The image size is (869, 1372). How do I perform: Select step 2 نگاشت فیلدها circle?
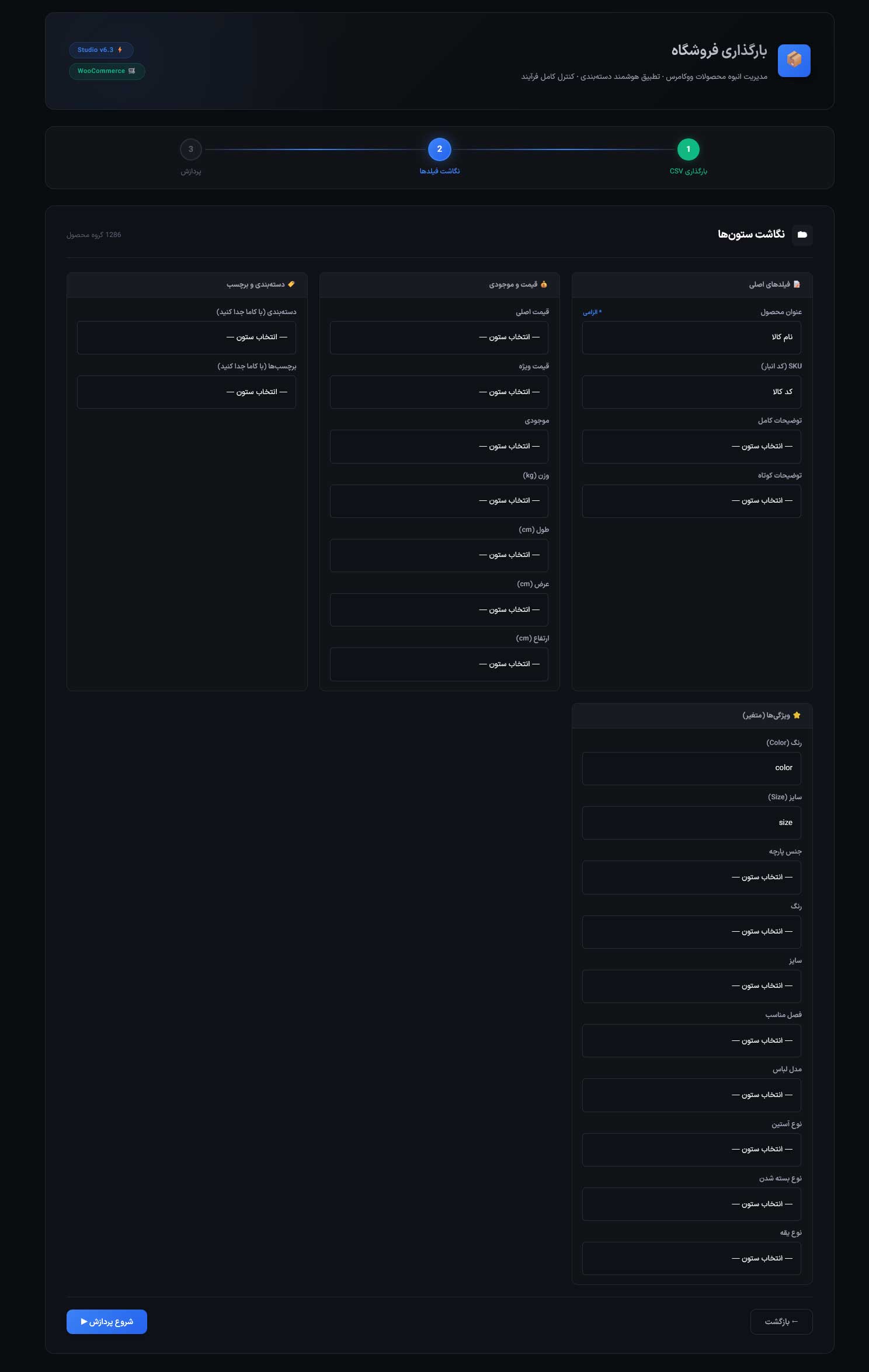tap(440, 149)
